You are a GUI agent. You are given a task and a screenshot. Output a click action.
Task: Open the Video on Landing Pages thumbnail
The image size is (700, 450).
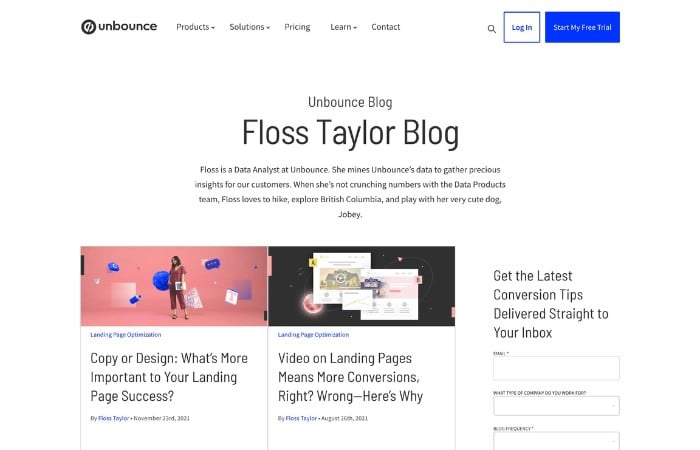[x=362, y=286]
